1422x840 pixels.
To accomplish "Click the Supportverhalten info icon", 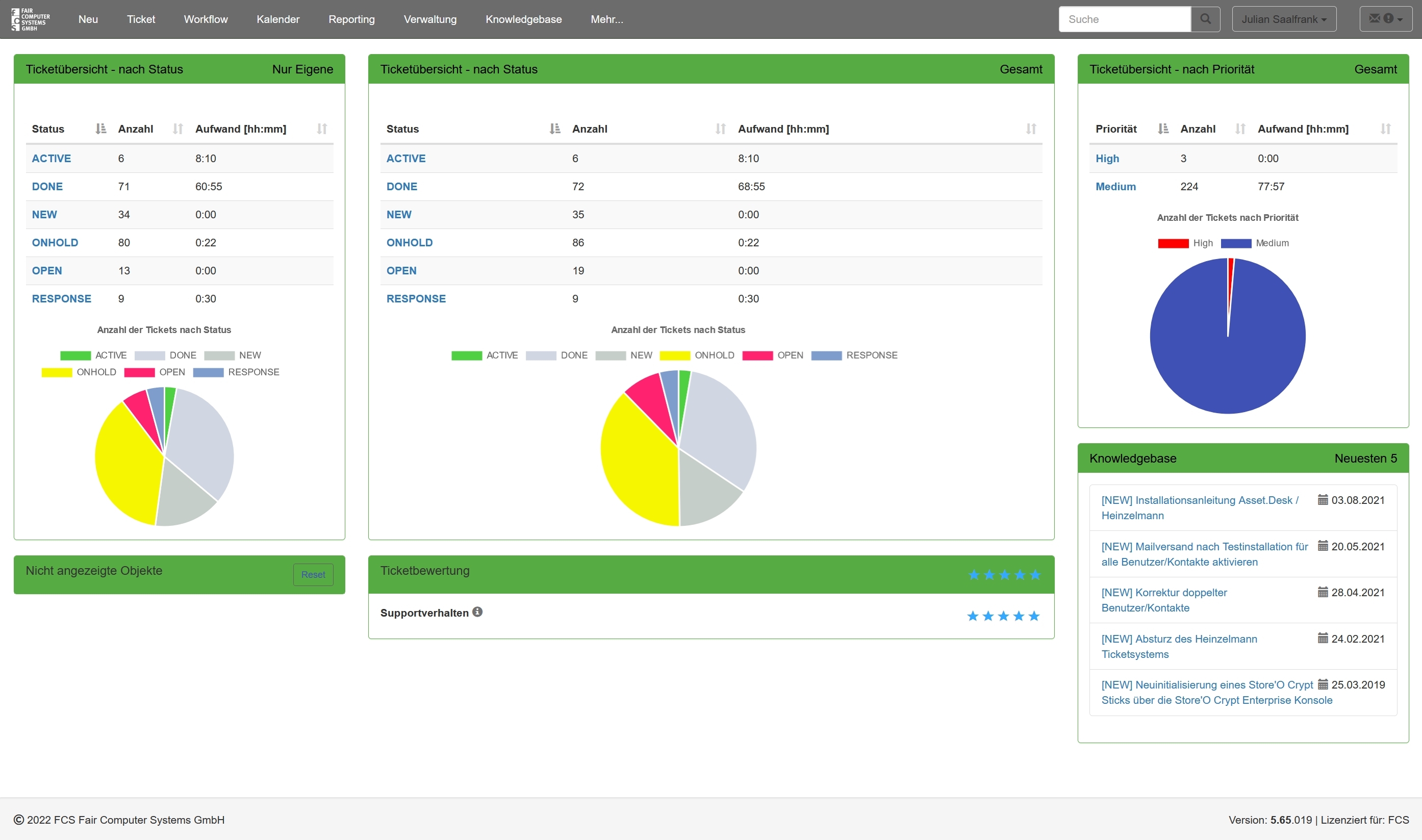I will coord(477,612).
